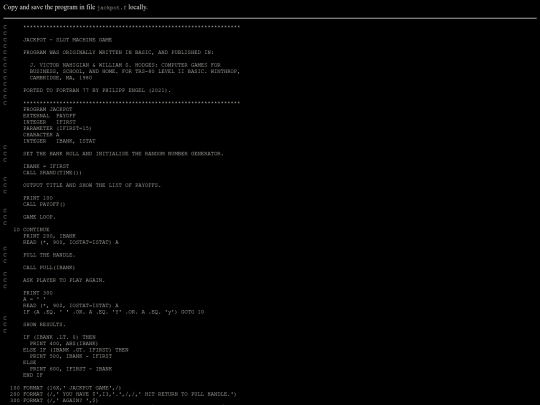Click the 'CALL PULL(IBANK)' statement
This screenshot has width=540, height=405.
(x=49, y=268)
